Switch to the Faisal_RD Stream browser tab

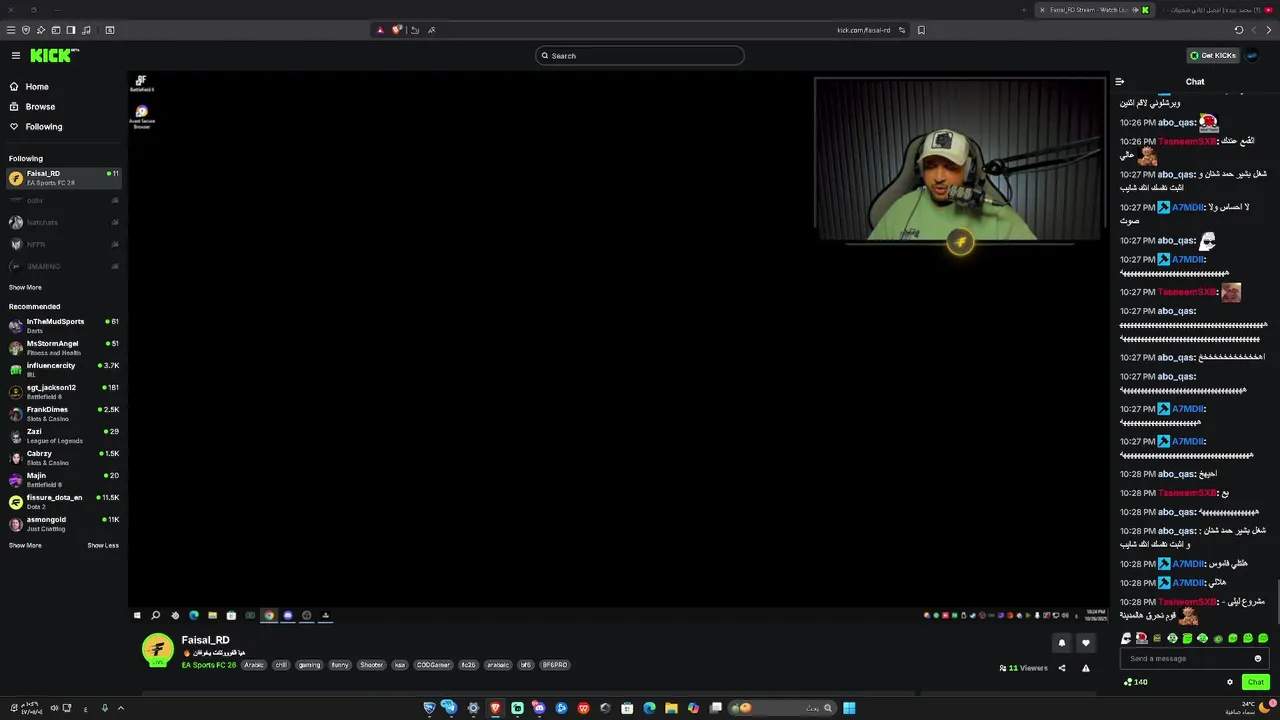click(1095, 10)
